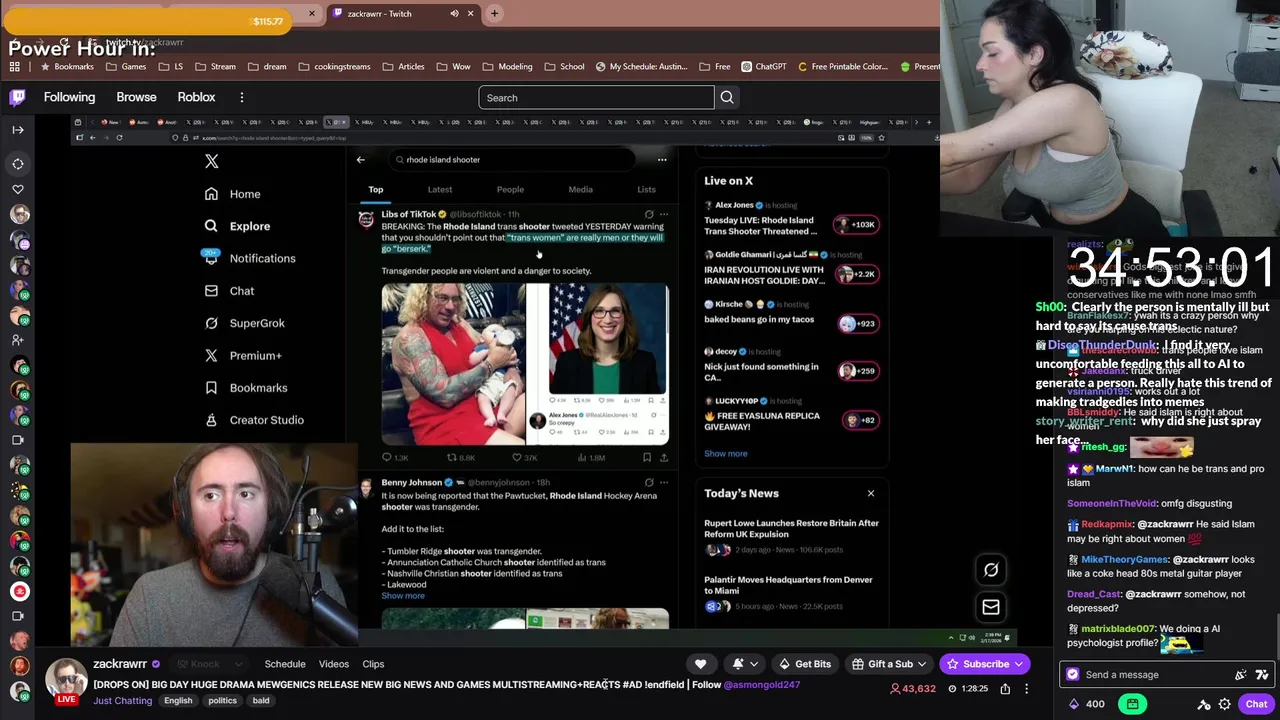Click the X logo in the streamed page
This screenshot has width=1280, height=720.
coord(211,161)
